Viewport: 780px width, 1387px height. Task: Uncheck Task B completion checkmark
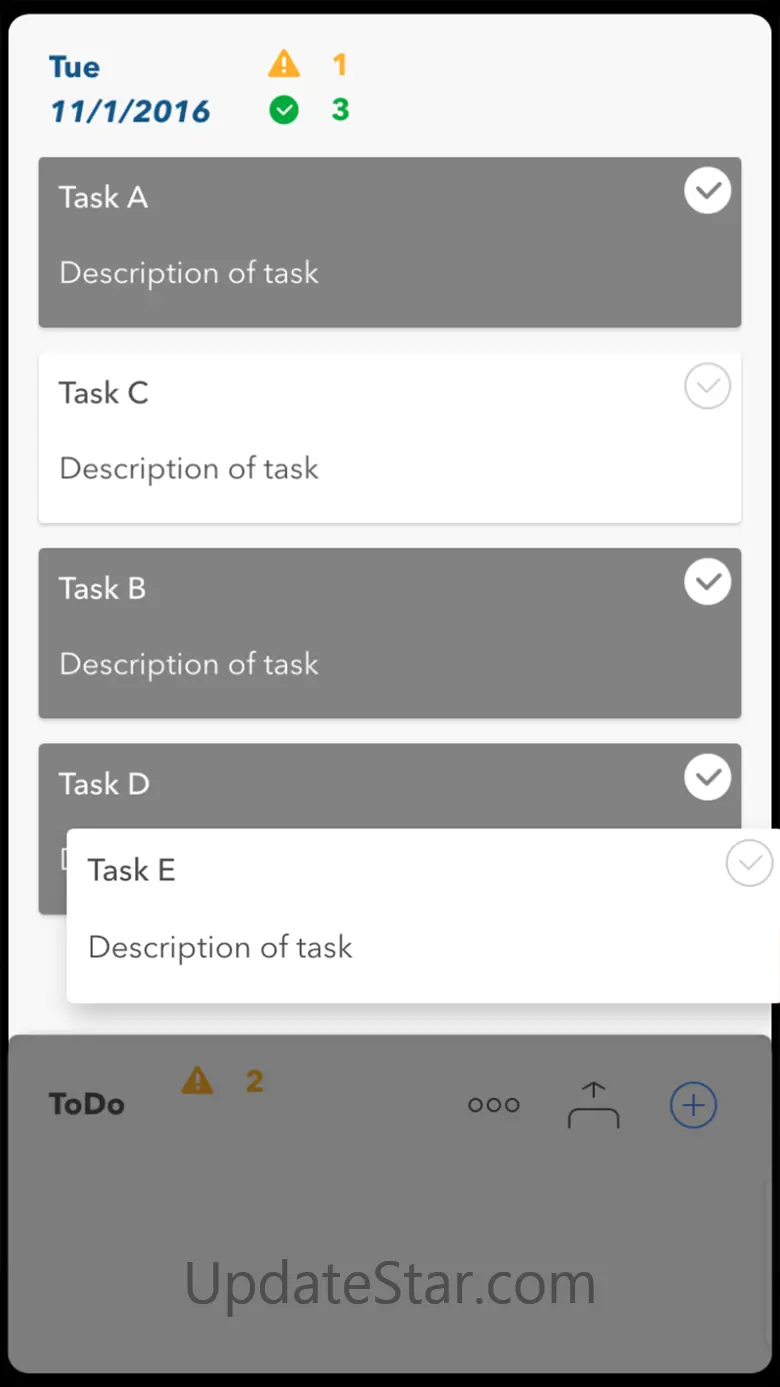707,582
